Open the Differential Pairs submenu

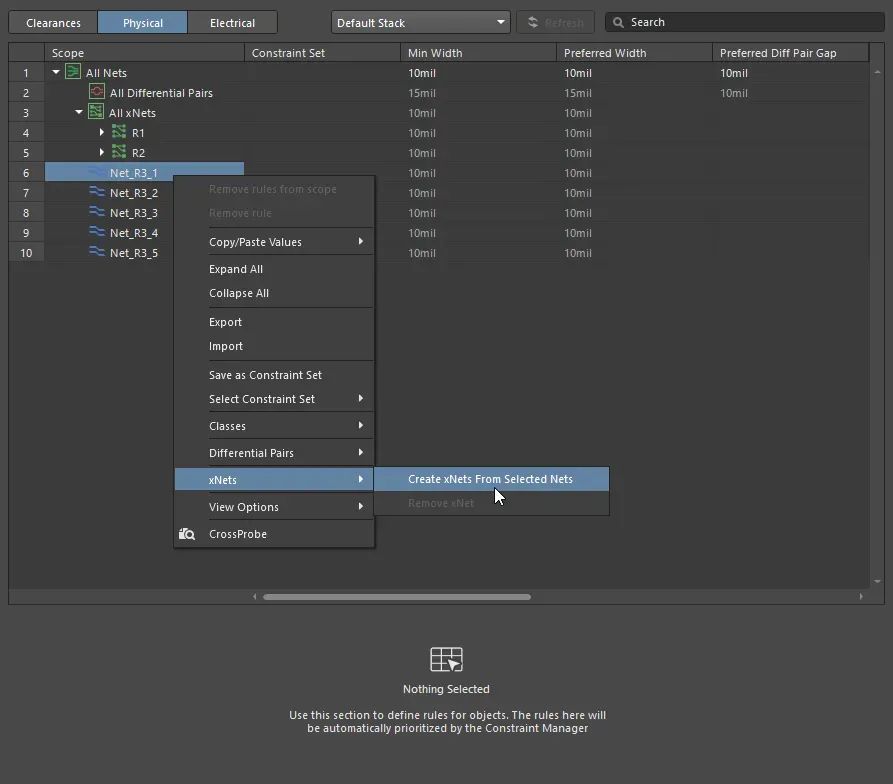point(274,453)
